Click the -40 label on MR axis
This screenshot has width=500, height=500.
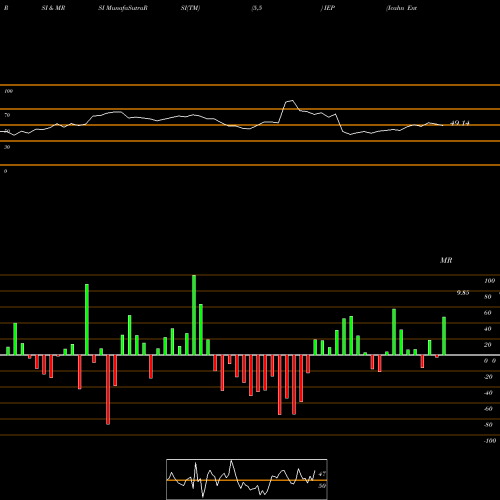pos(488,393)
